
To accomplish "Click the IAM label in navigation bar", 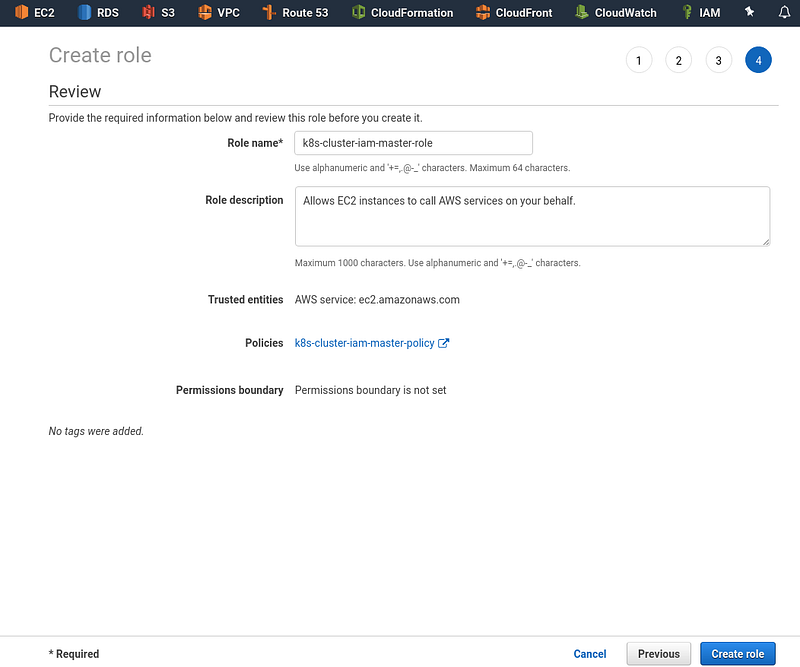I will pos(710,13).
